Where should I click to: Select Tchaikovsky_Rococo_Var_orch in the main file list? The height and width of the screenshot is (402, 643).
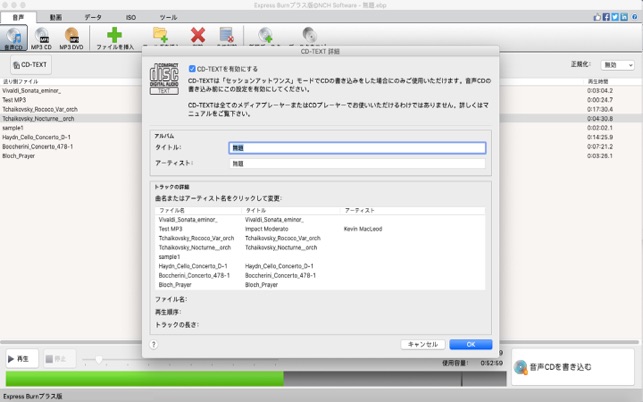pyautogui.click(x=40, y=109)
